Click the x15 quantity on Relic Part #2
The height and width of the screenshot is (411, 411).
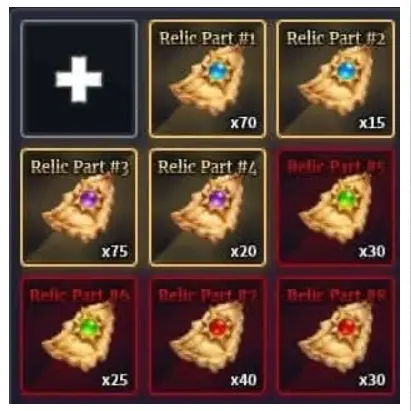372,123
